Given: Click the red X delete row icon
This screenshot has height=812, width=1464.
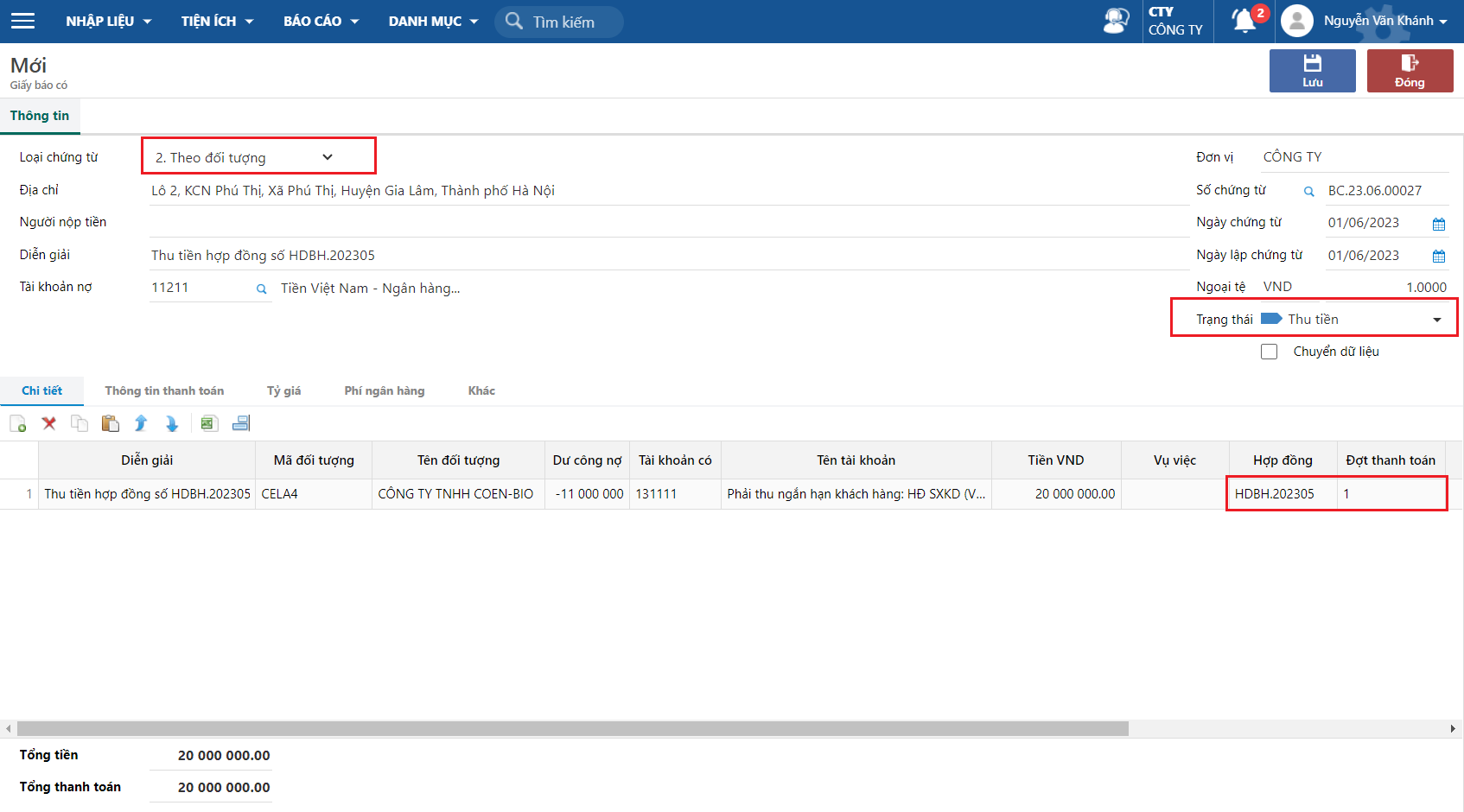Looking at the screenshot, I should [x=49, y=423].
